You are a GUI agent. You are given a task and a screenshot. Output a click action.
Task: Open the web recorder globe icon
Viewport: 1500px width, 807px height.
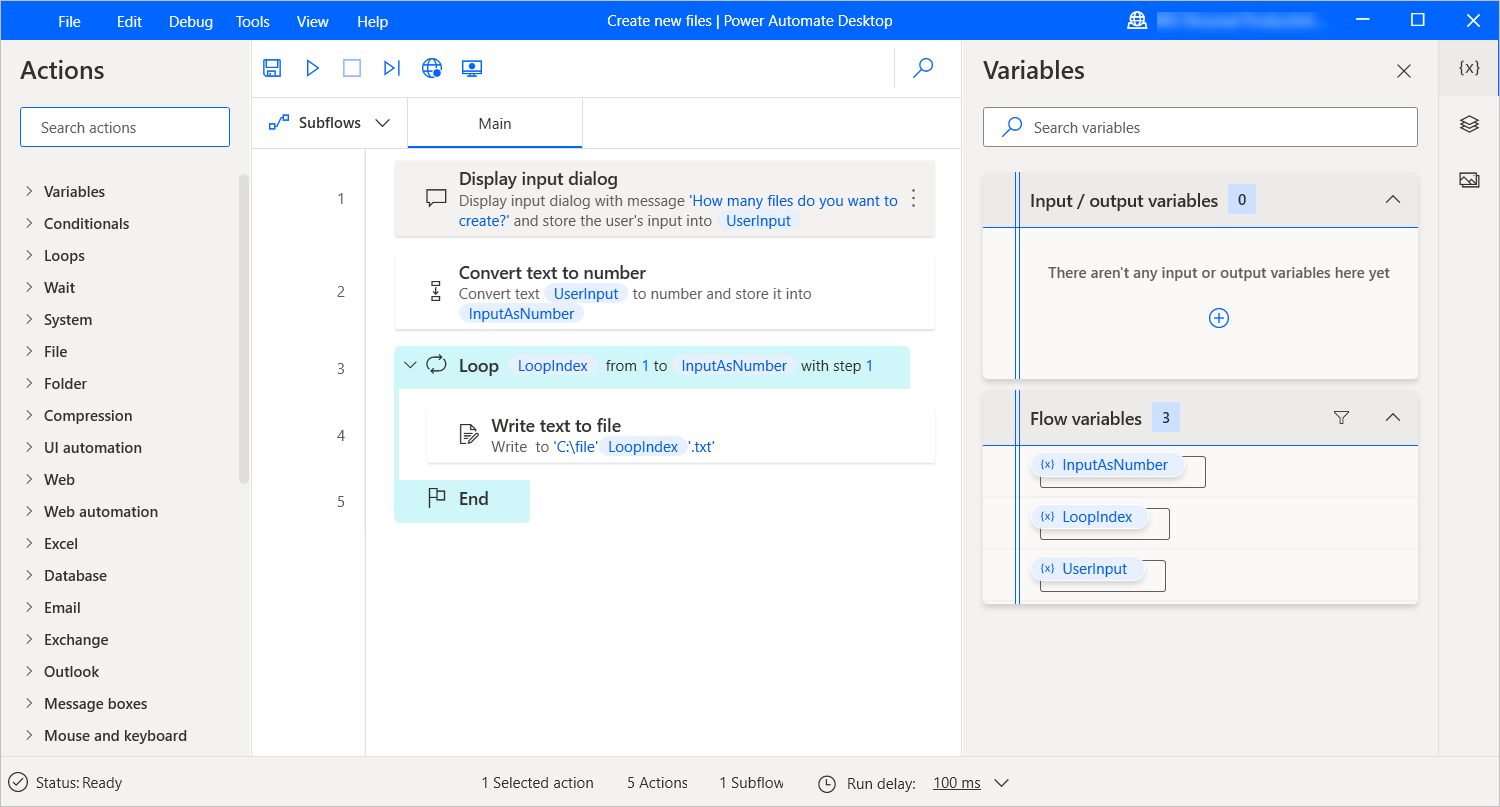(432, 68)
